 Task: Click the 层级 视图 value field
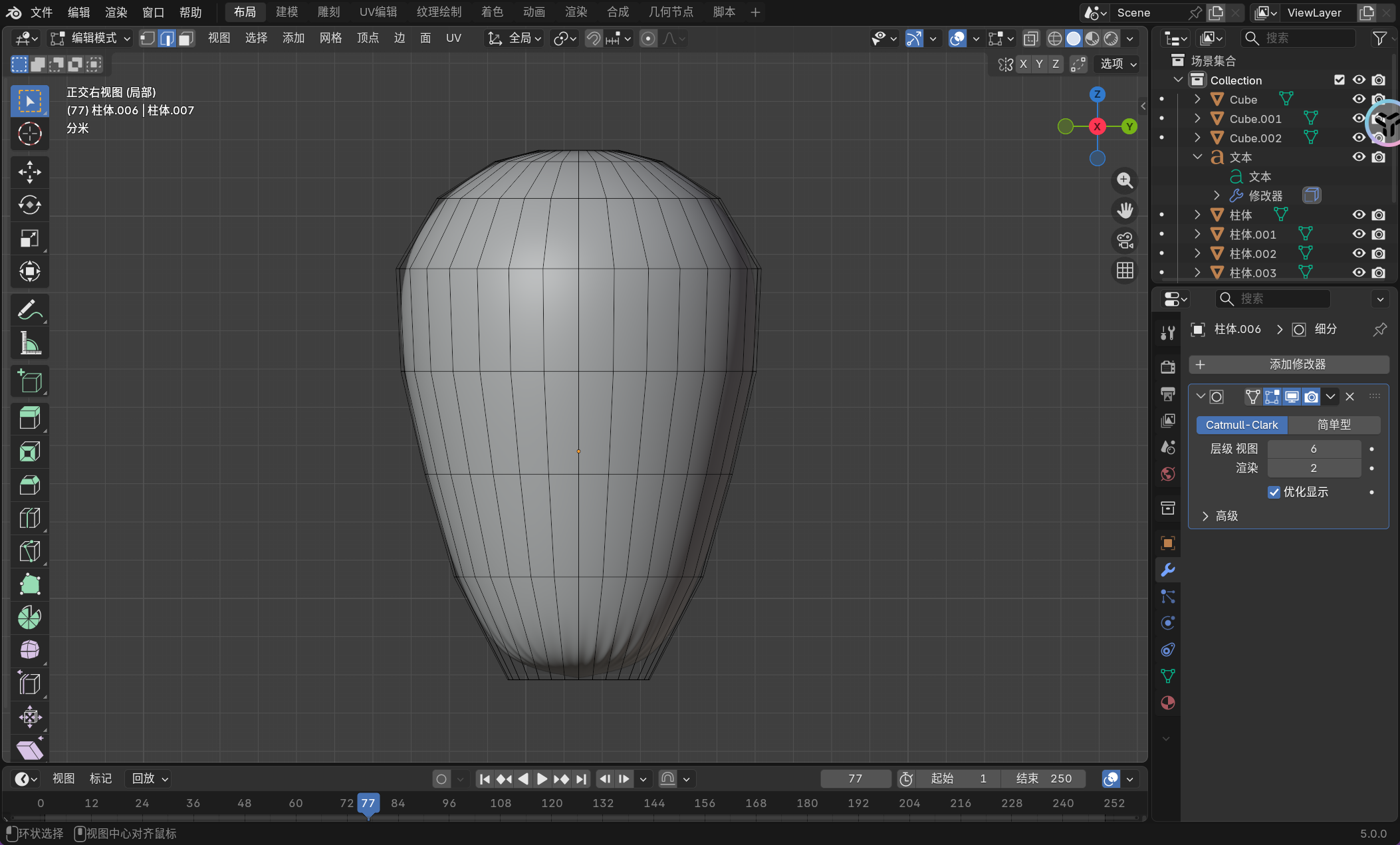point(1314,449)
